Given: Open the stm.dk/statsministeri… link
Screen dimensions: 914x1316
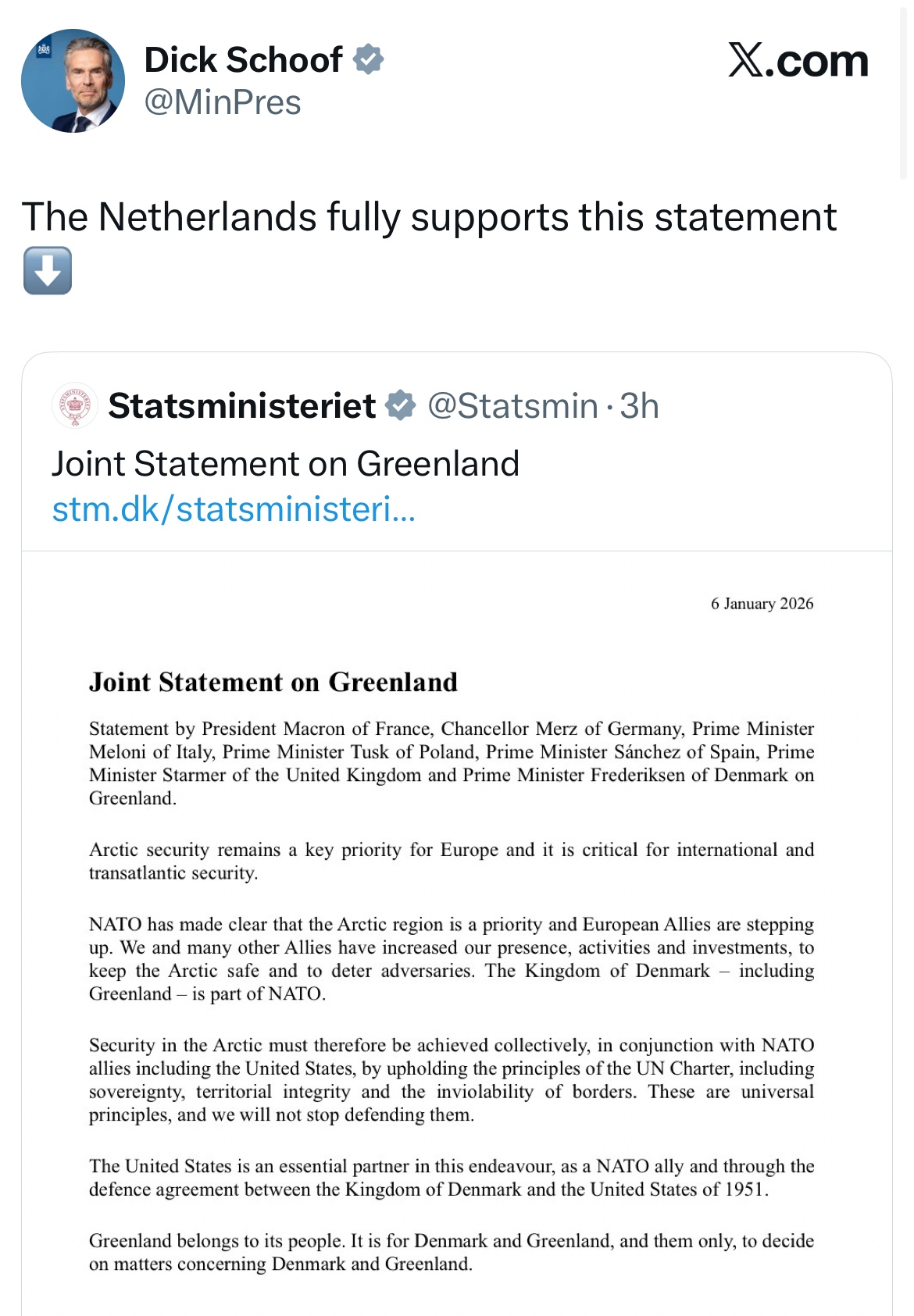Looking at the screenshot, I should (x=234, y=509).
